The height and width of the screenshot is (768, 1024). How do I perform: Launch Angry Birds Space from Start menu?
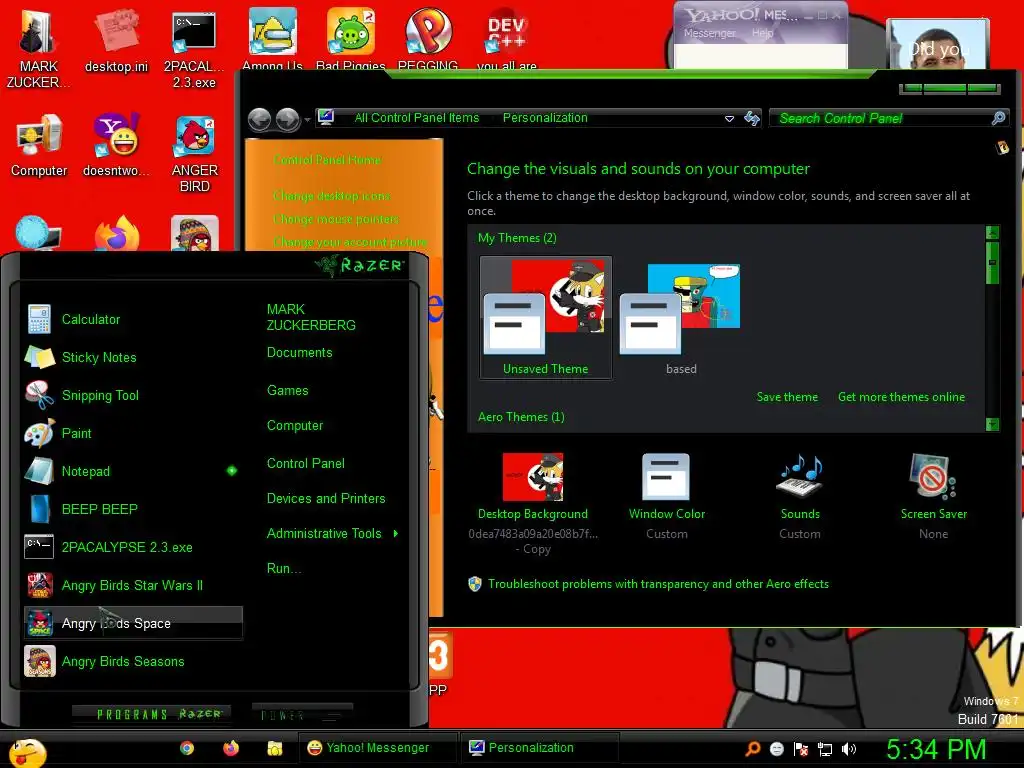click(x=133, y=623)
